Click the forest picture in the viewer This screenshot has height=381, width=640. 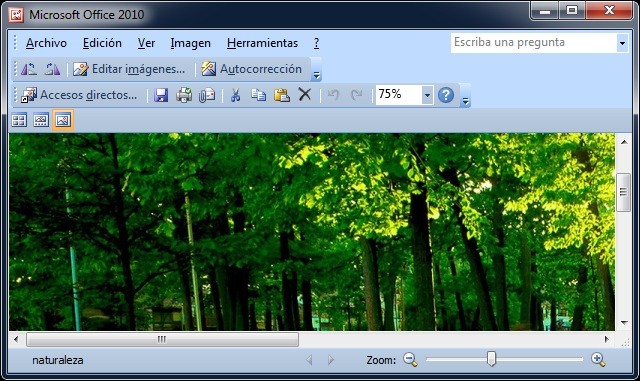pyautogui.click(x=312, y=232)
